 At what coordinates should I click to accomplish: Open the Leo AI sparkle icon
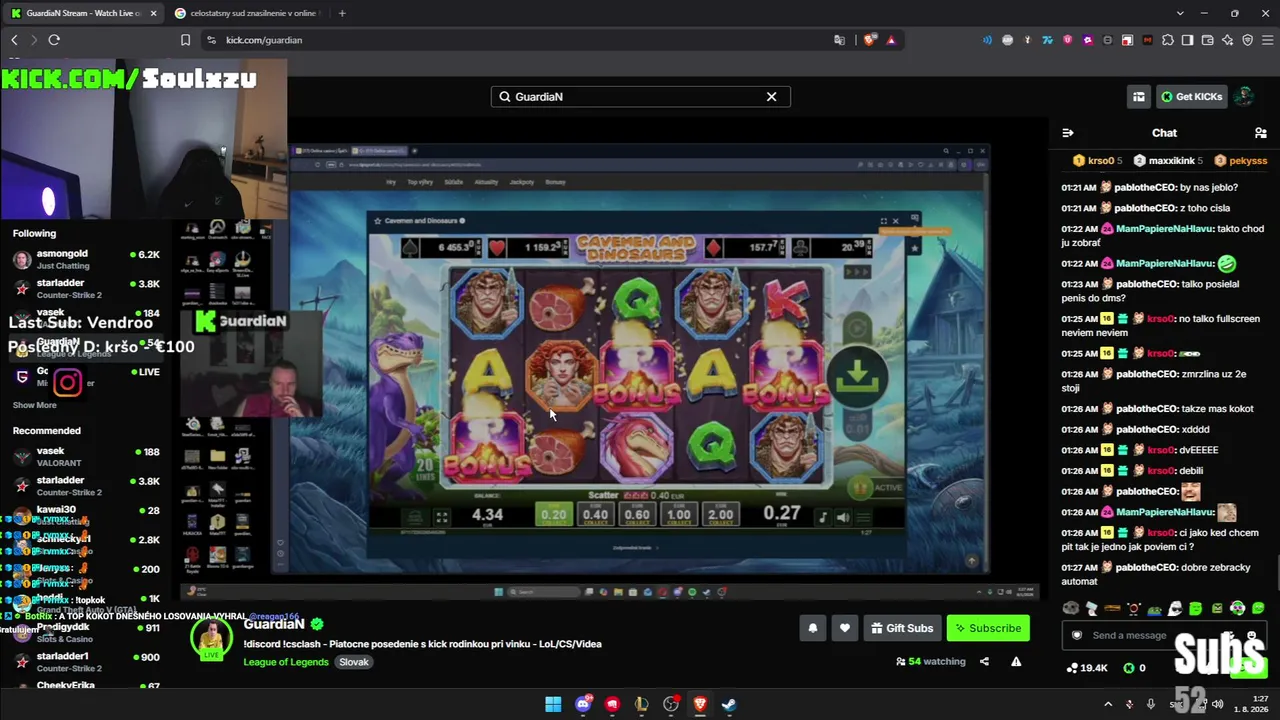click(x=1227, y=40)
